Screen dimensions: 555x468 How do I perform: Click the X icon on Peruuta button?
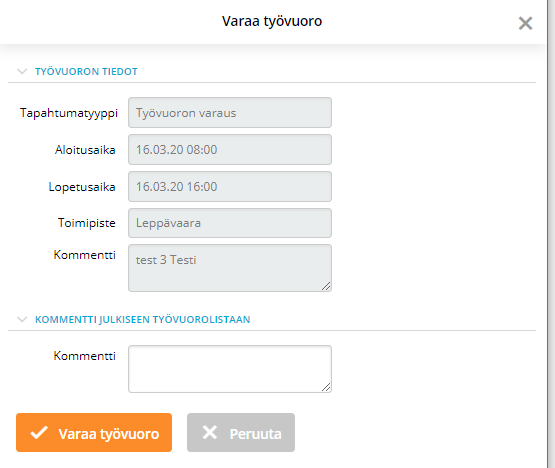(210, 432)
